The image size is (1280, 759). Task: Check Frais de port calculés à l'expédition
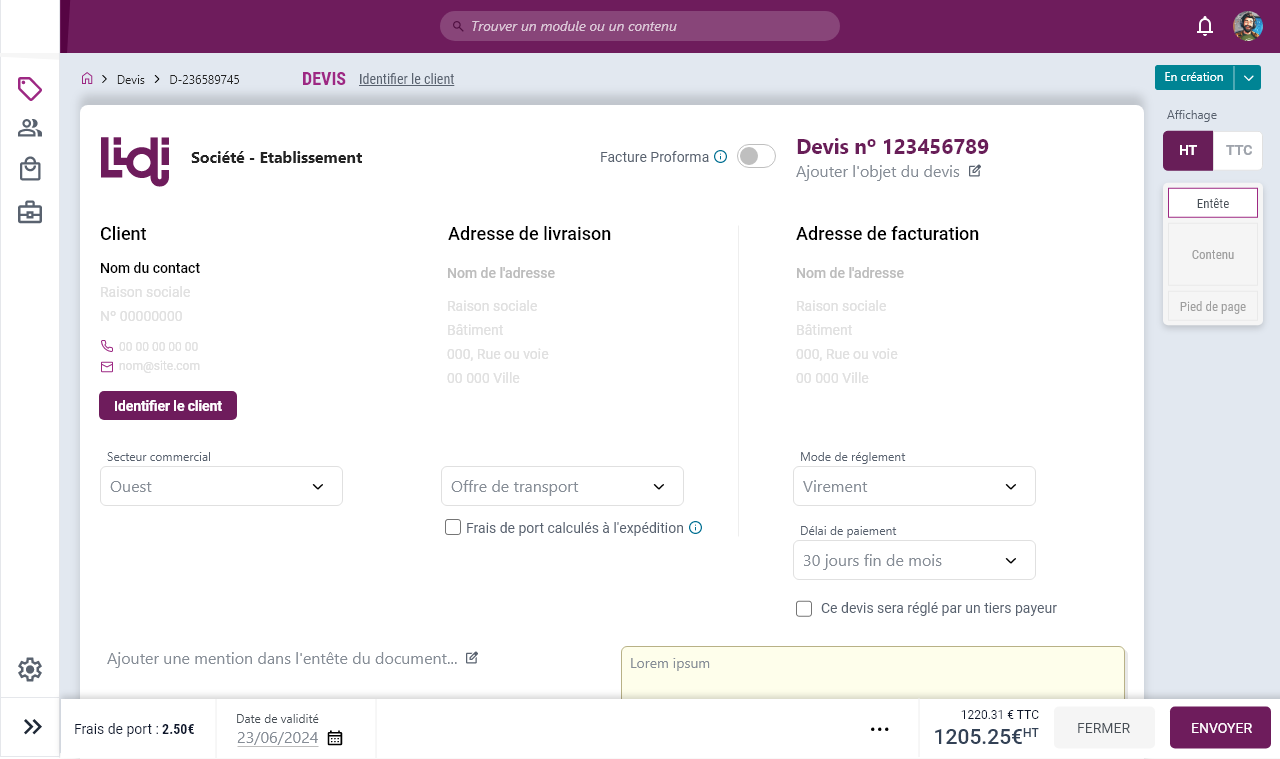click(x=453, y=528)
